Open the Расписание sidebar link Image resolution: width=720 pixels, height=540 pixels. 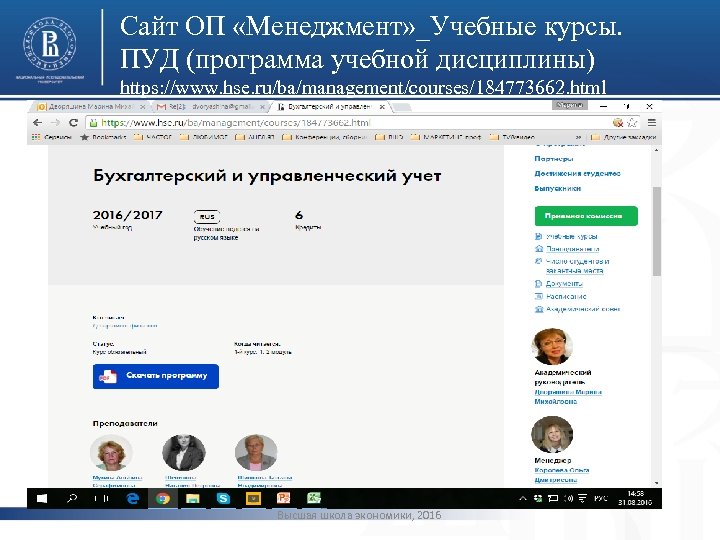coord(566,296)
